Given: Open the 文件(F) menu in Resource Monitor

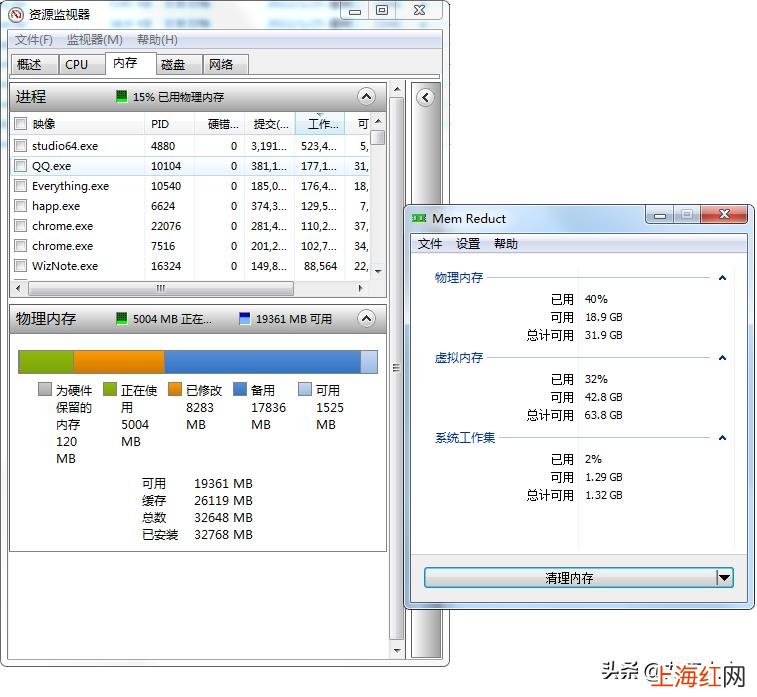Looking at the screenshot, I should pos(33,40).
